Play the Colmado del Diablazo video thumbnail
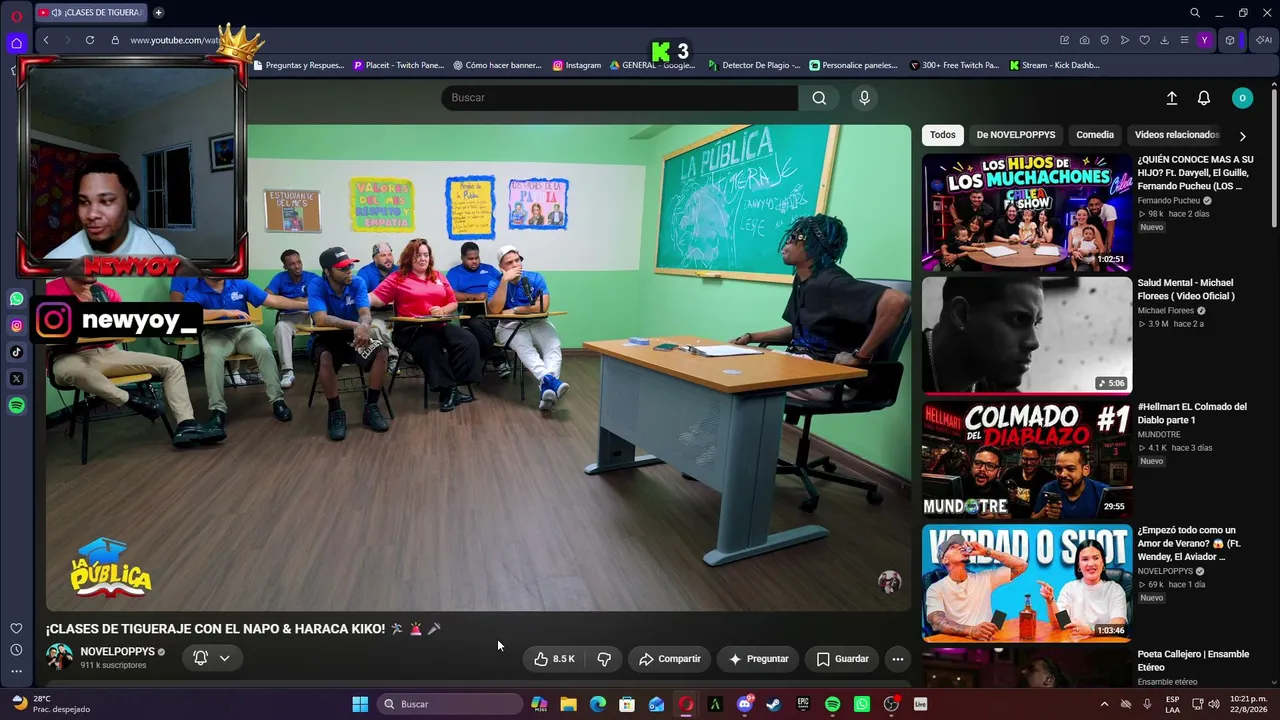This screenshot has width=1280, height=720. point(1027,459)
